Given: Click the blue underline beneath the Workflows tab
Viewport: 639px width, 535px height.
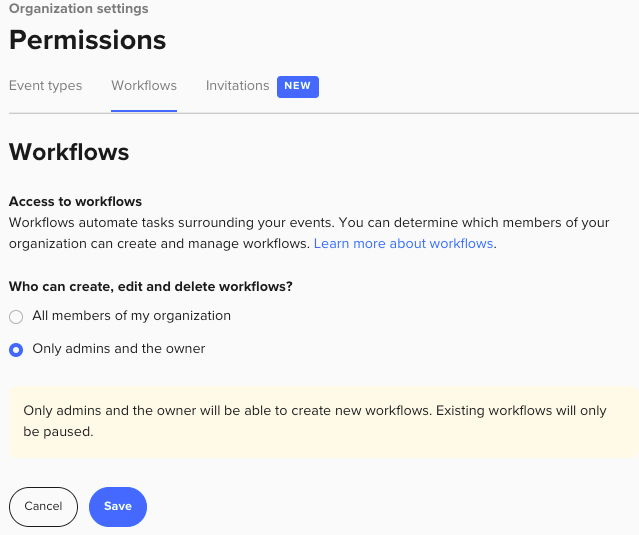Looking at the screenshot, I should pyautogui.click(x=144, y=111).
